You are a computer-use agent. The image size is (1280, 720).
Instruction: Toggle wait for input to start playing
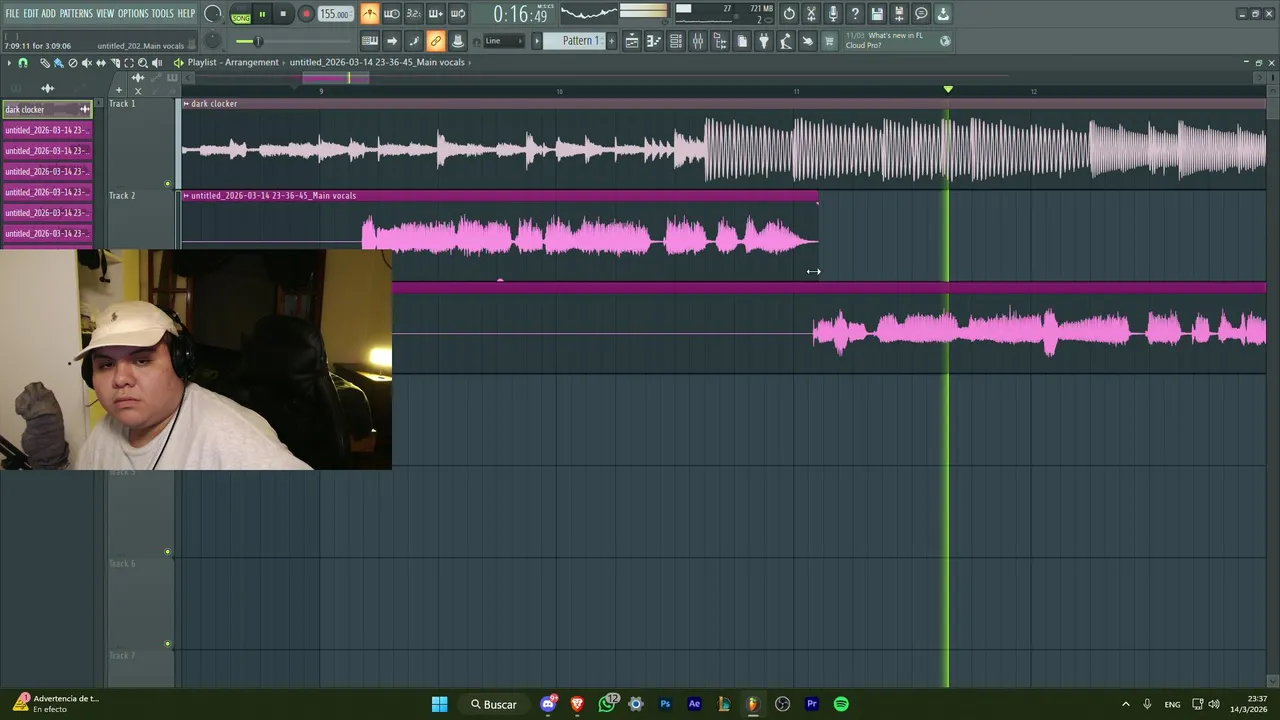(x=392, y=14)
